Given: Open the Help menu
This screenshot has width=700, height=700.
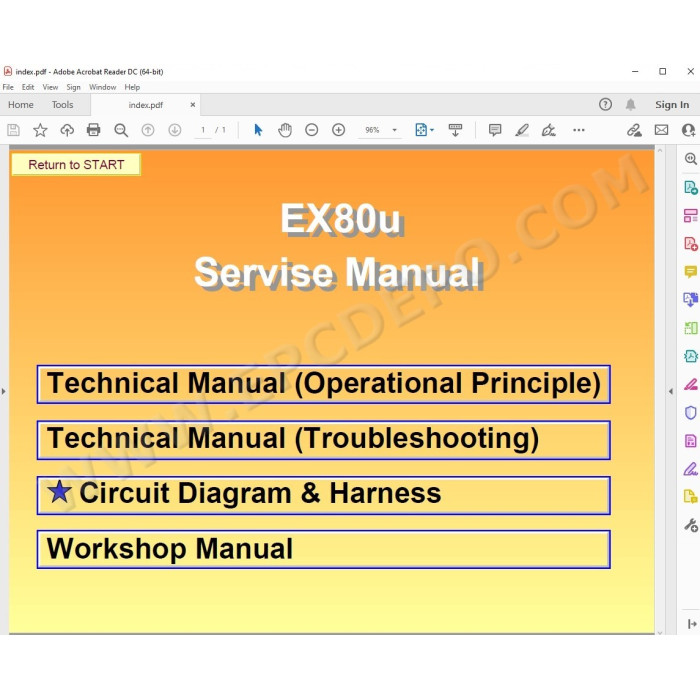Looking at the screenshot, I should 132,87.
